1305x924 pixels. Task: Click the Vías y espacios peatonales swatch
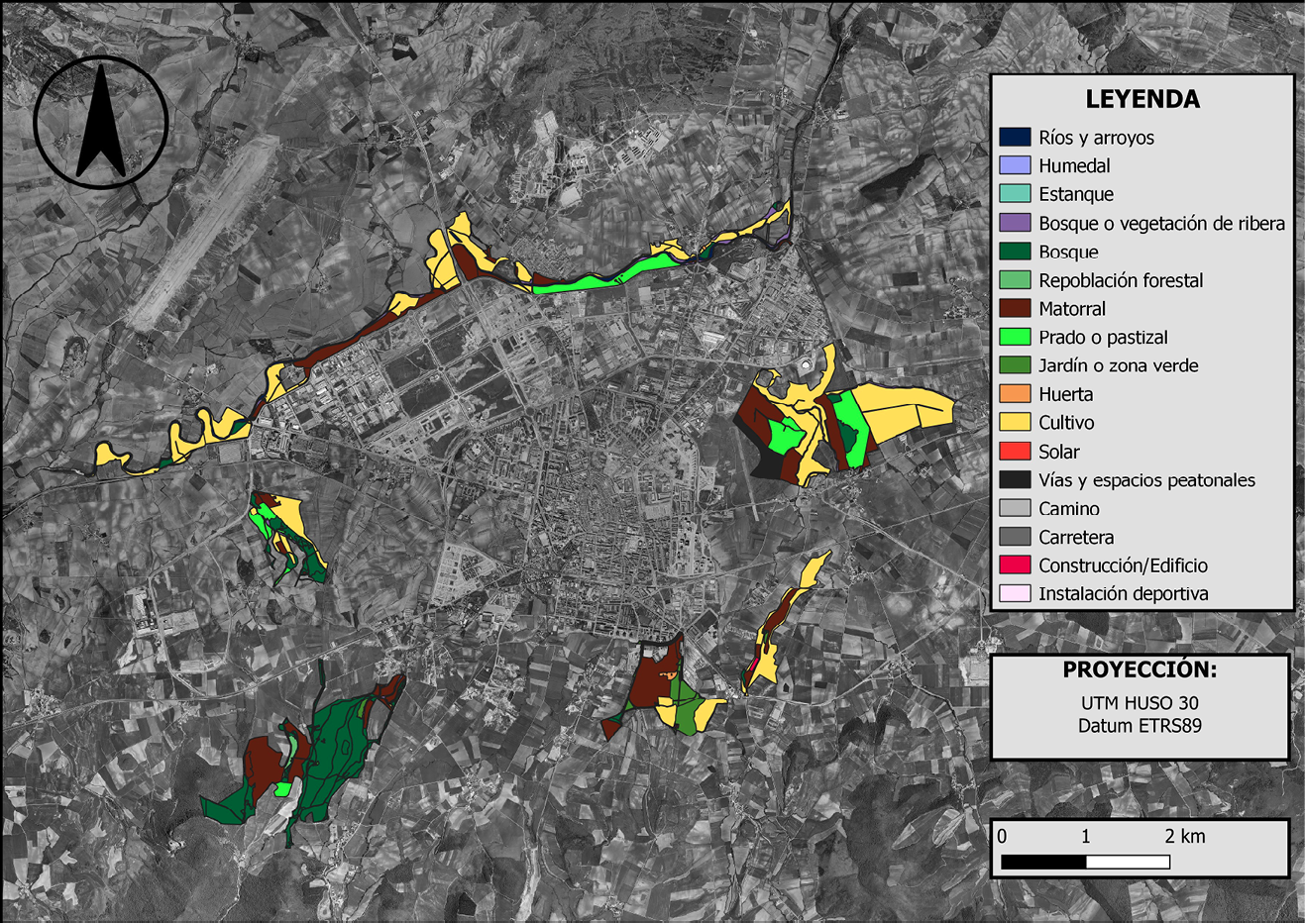tap(1015, 480)
